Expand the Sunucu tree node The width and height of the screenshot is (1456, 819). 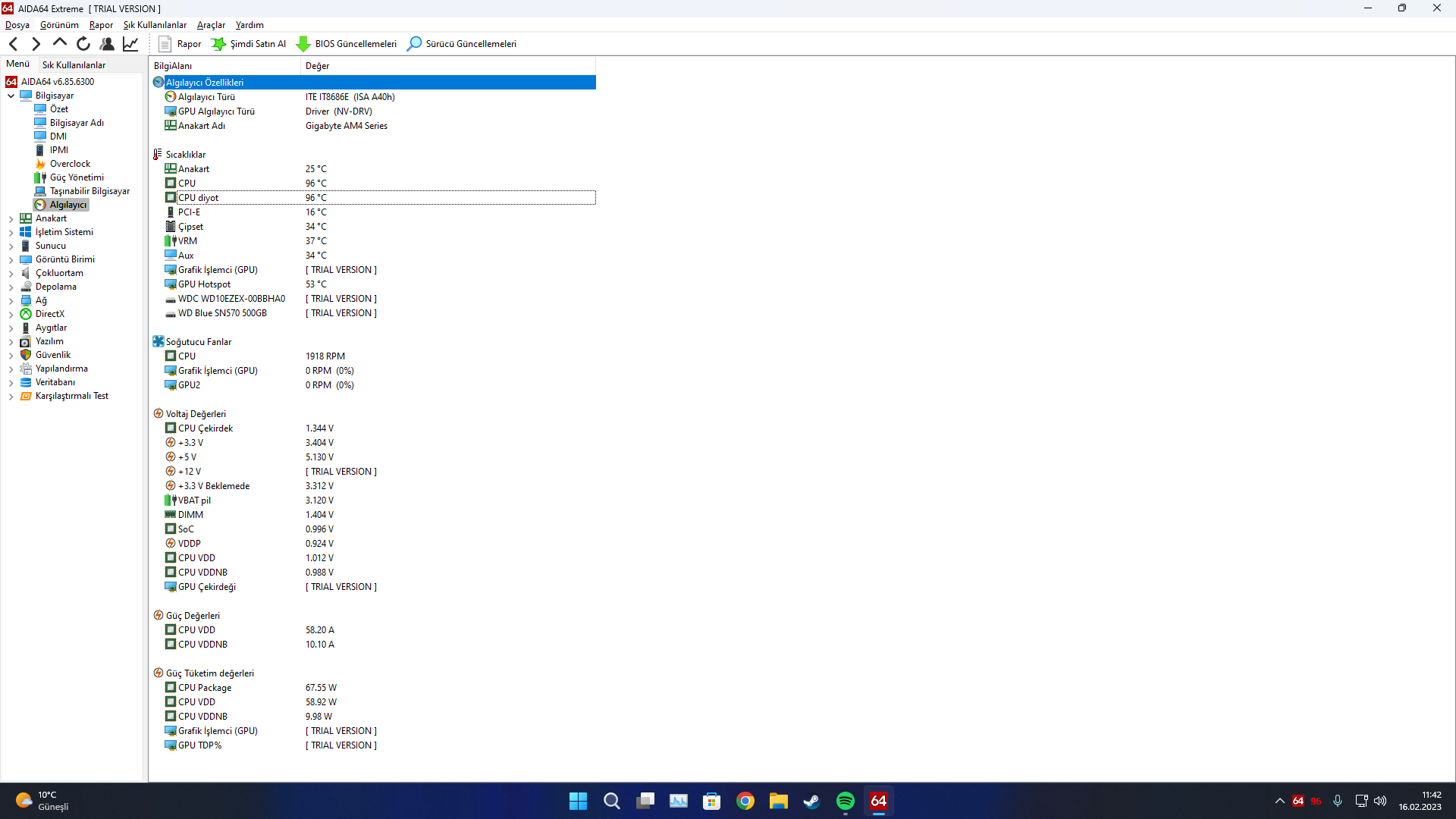point(11,246)
